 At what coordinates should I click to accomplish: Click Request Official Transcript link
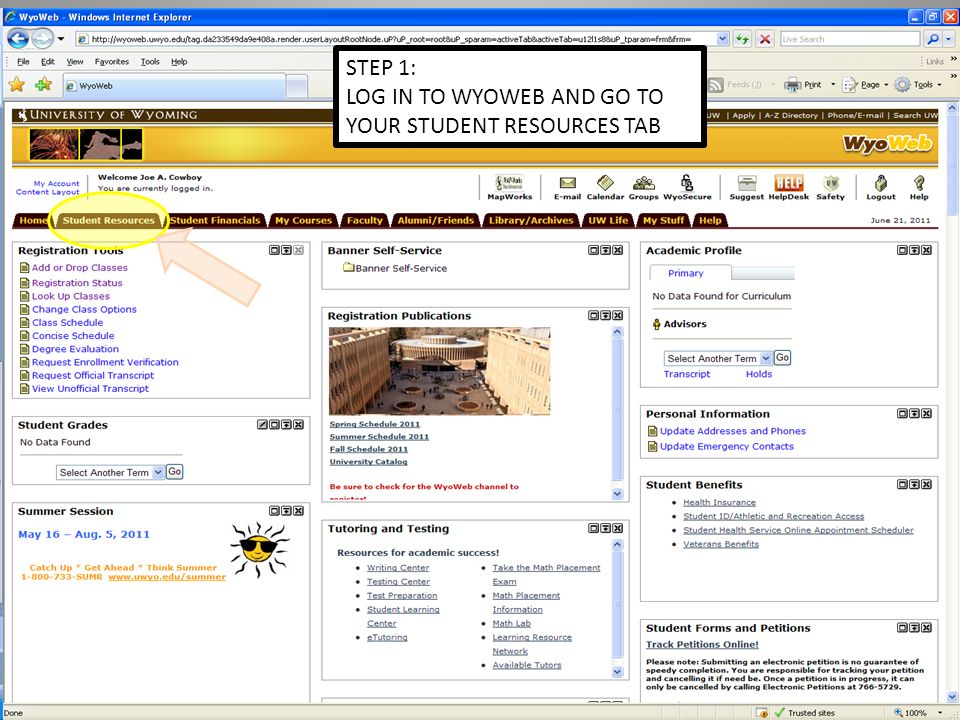click(x=93, y=375)
